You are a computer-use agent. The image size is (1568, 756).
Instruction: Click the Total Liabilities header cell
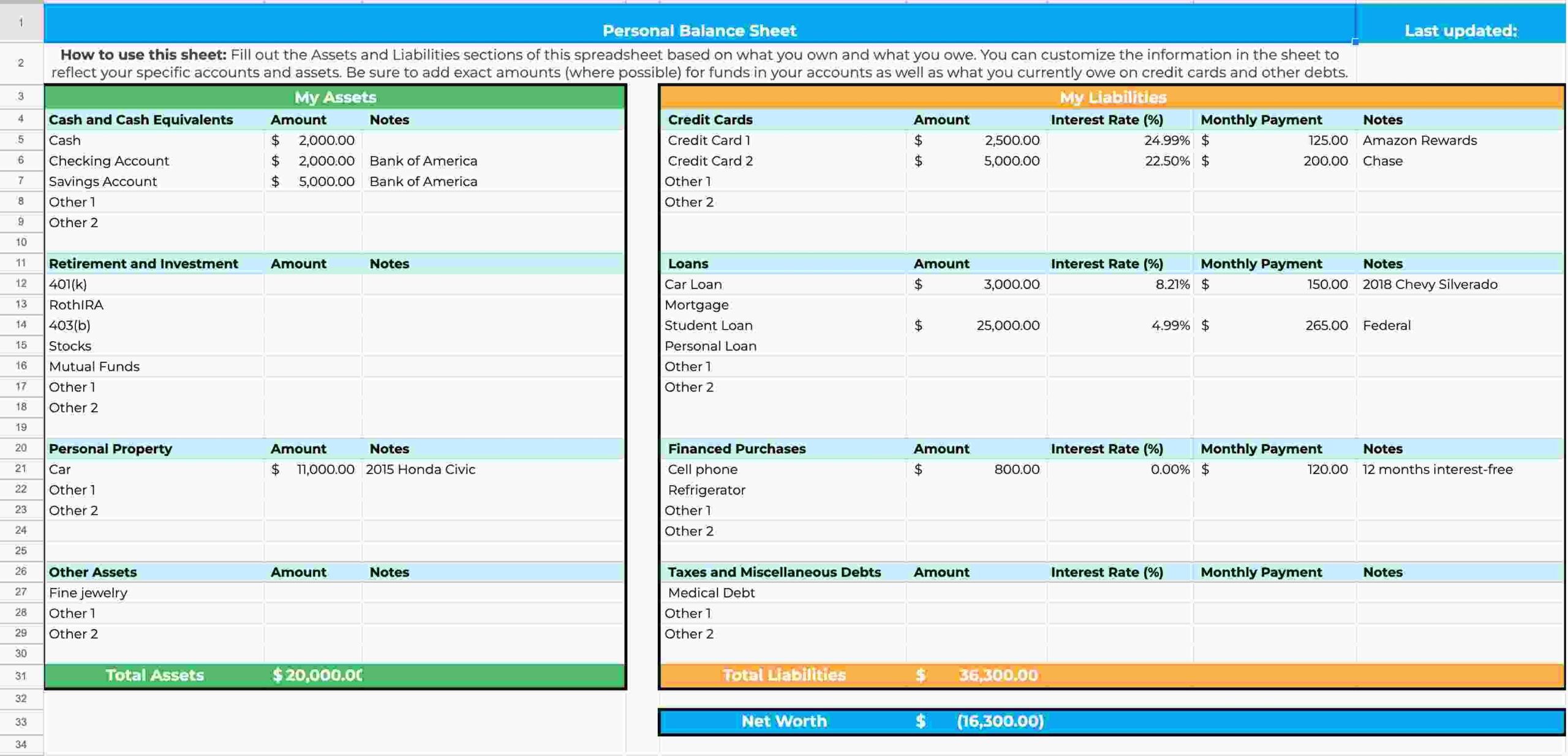(785, 675)
